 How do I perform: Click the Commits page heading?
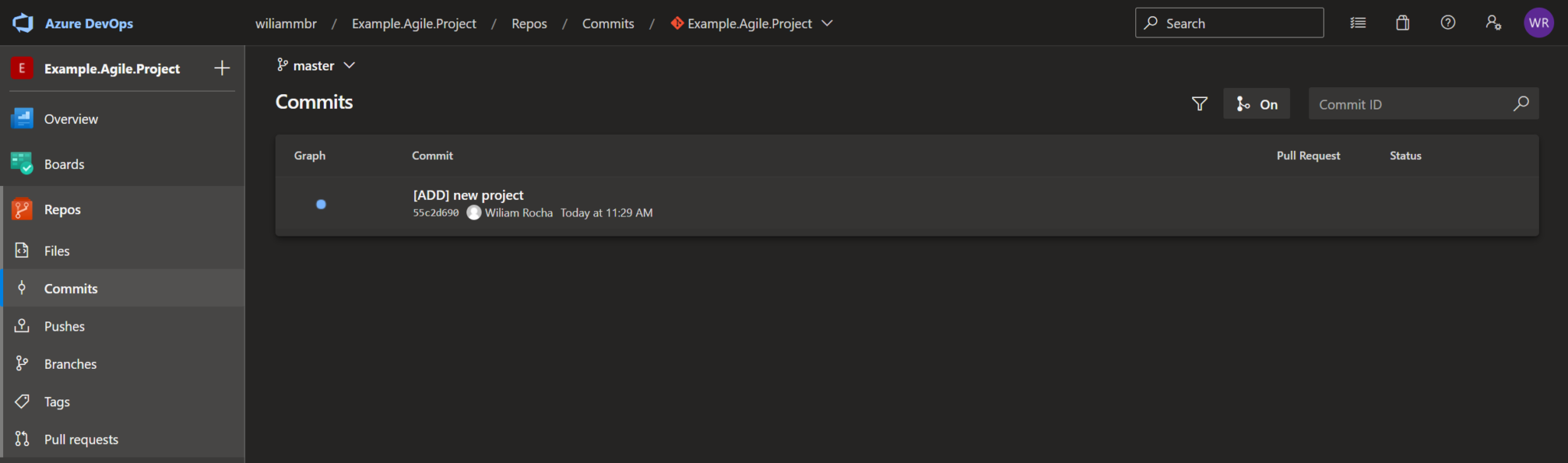pos(314,102)
